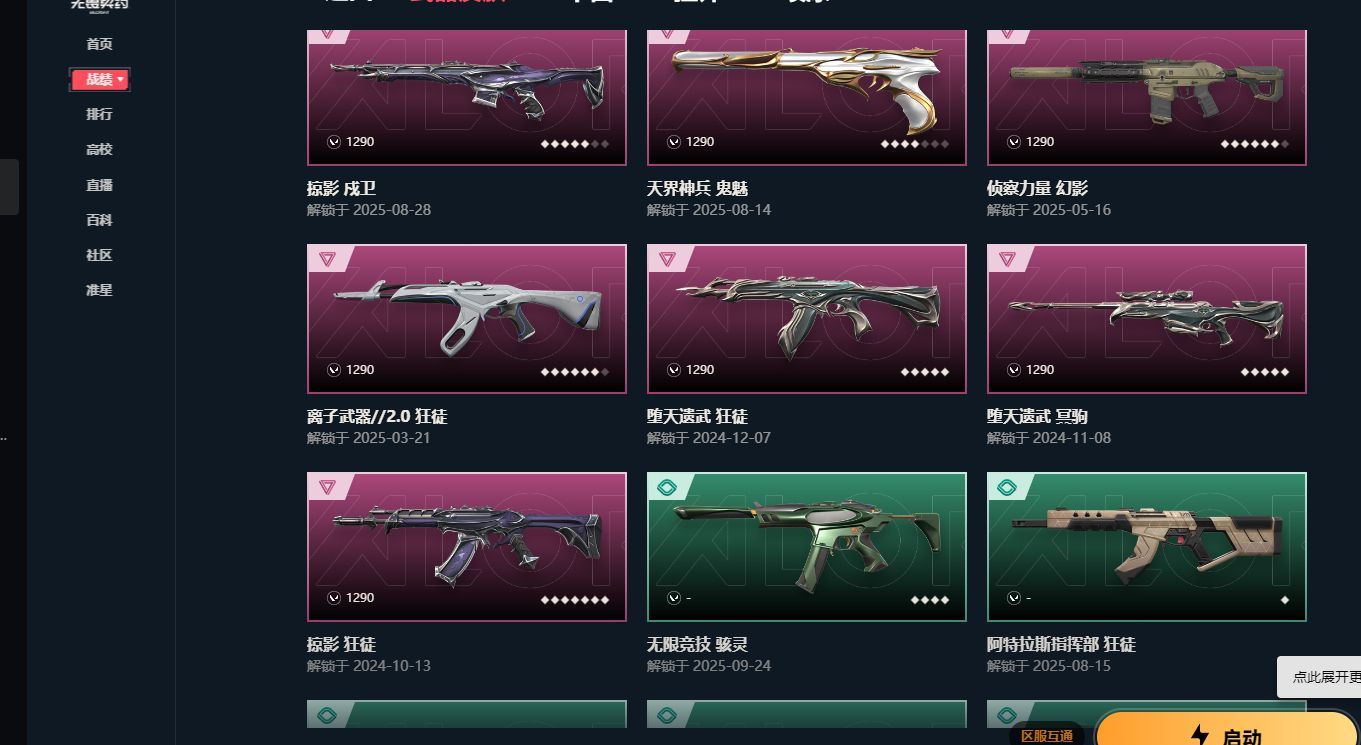Click VP icon beside 1290 on 掠影 狂徒 card

tap(334, 598)
